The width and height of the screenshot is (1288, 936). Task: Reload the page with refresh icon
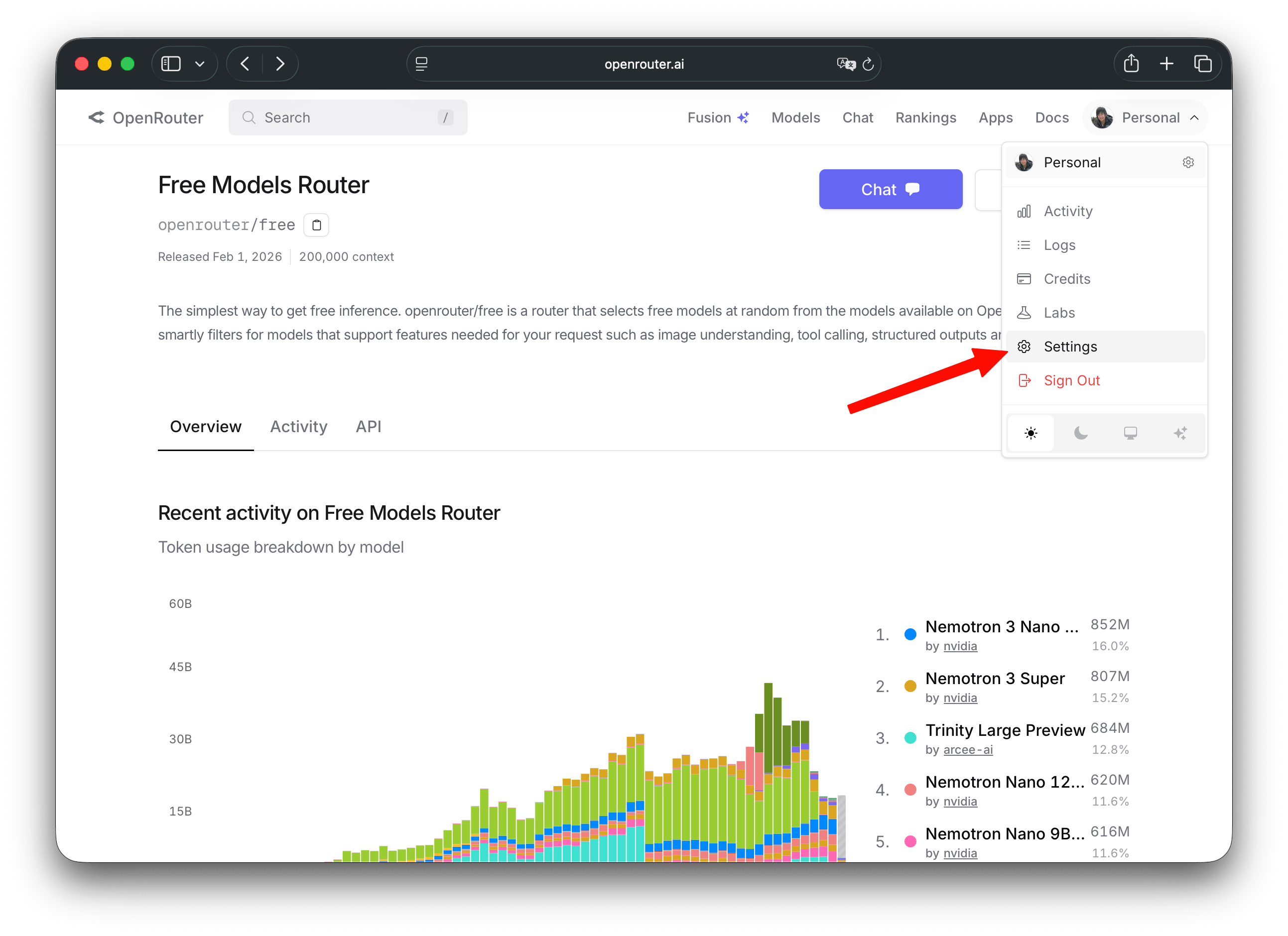(x=868, y=64)
